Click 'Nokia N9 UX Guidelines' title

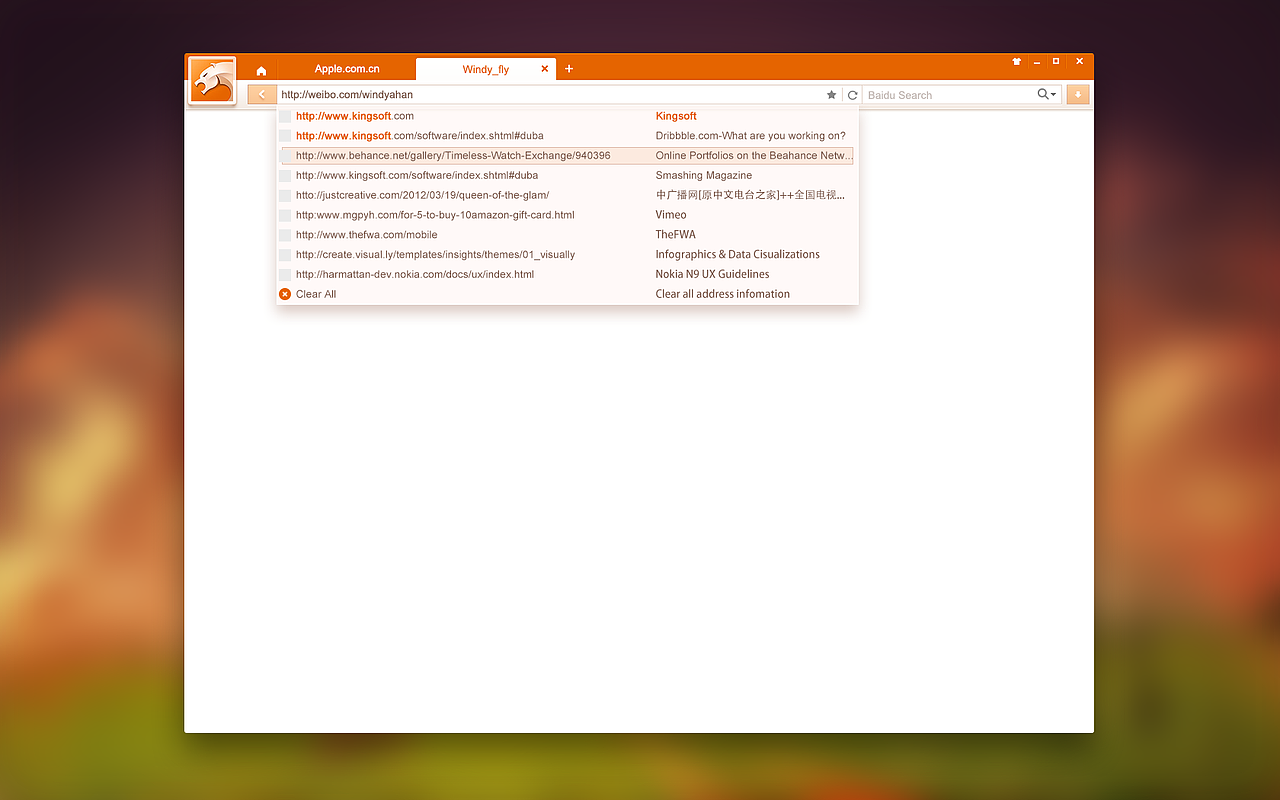[713, 274]
